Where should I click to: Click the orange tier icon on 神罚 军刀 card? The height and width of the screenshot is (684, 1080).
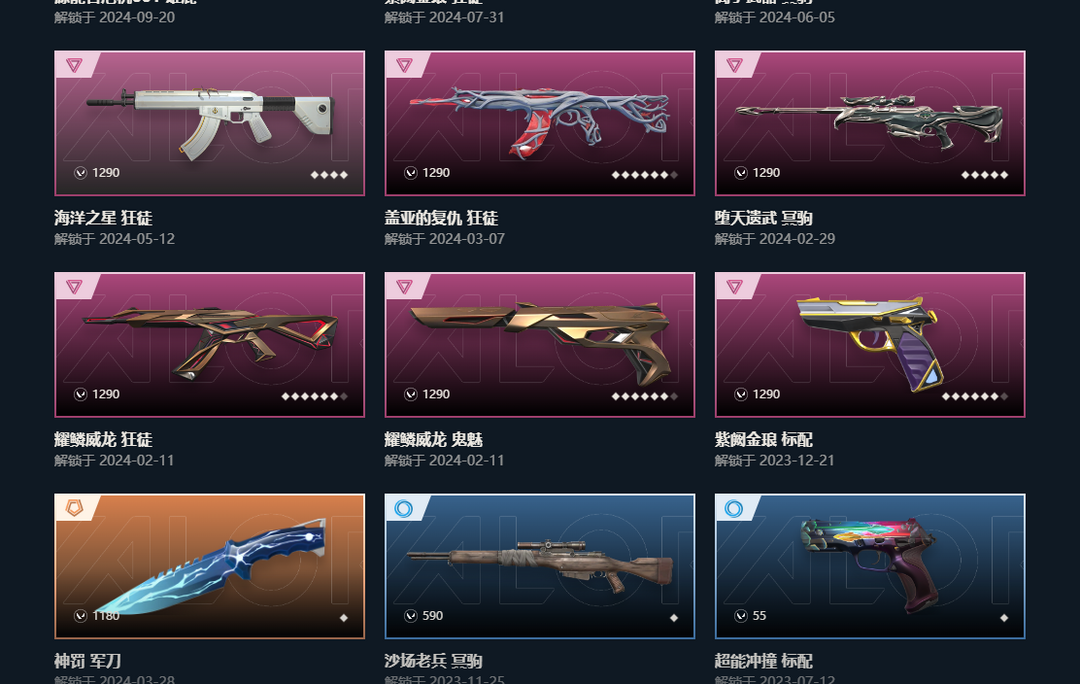[74, 508]
